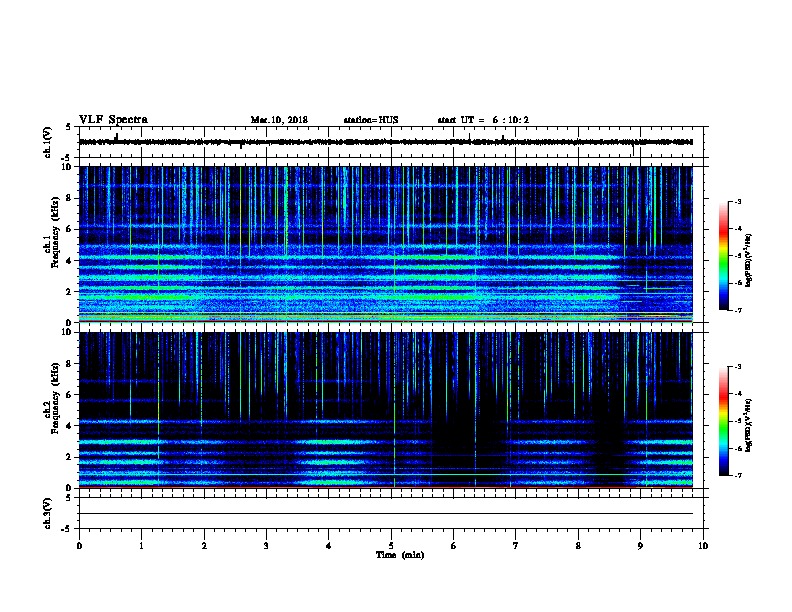Click time axis tick label "5"
The image size is (792, 612).
pos(391,546)
